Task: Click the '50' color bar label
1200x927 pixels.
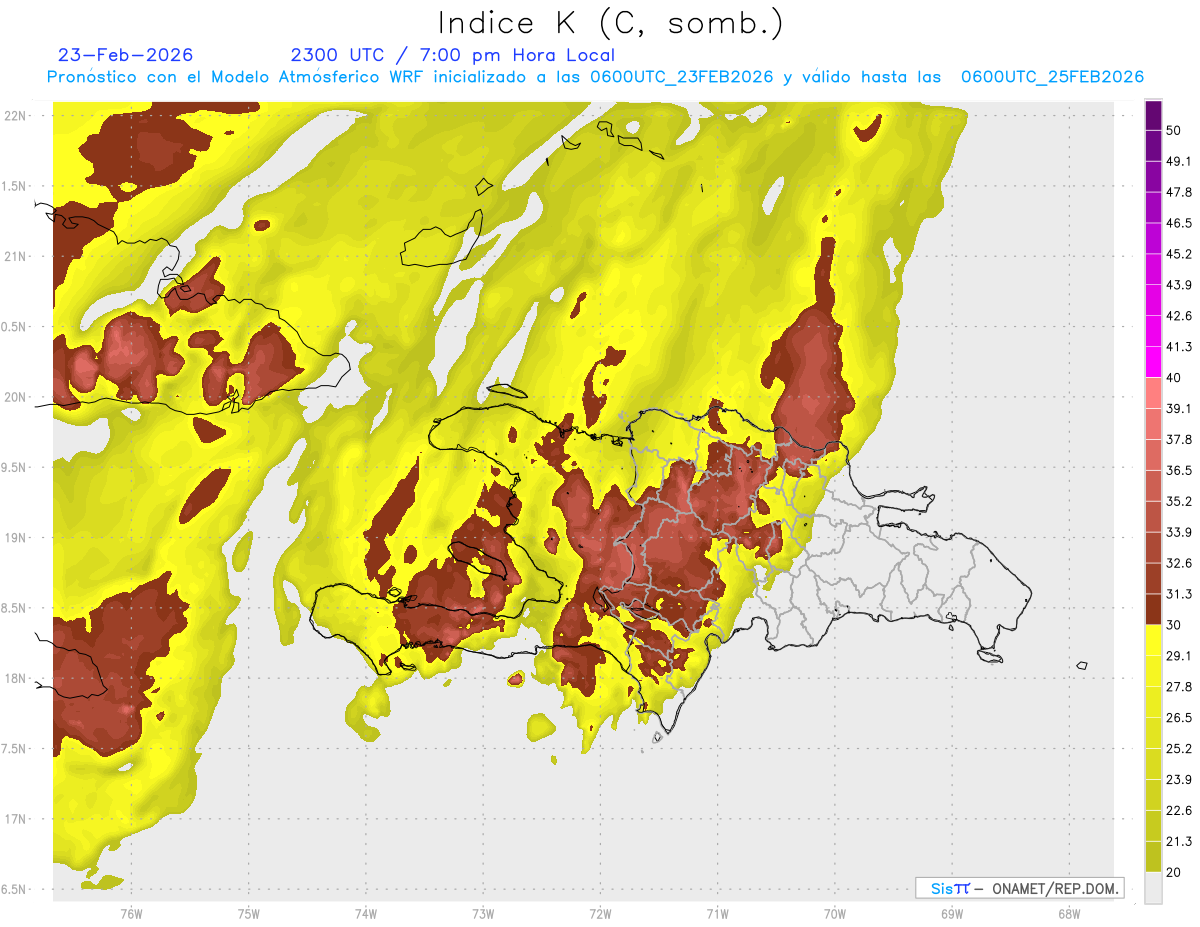Action: tap(1175, 130)
